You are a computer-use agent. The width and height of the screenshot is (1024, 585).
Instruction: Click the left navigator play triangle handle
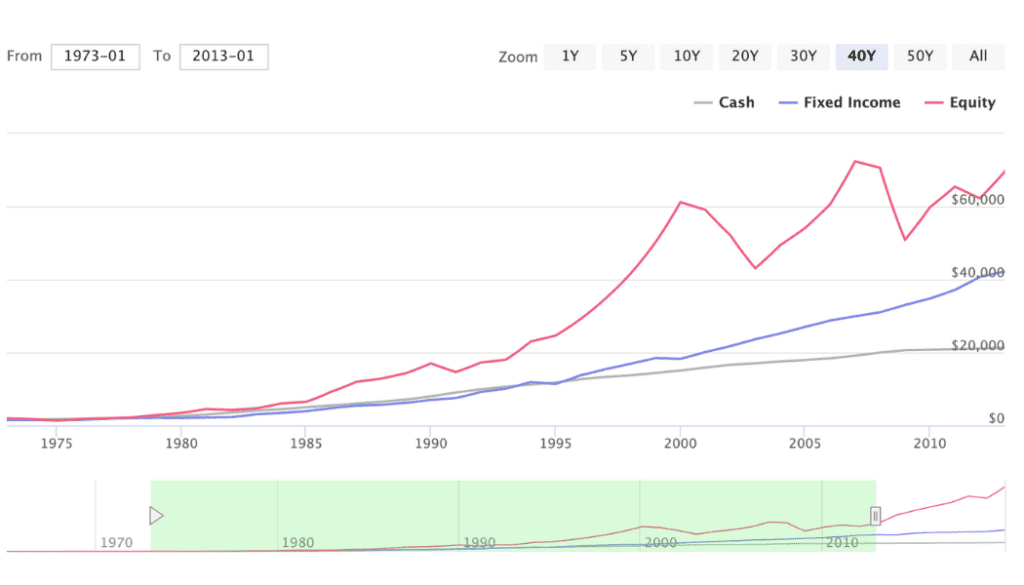(x=156, y=516)
